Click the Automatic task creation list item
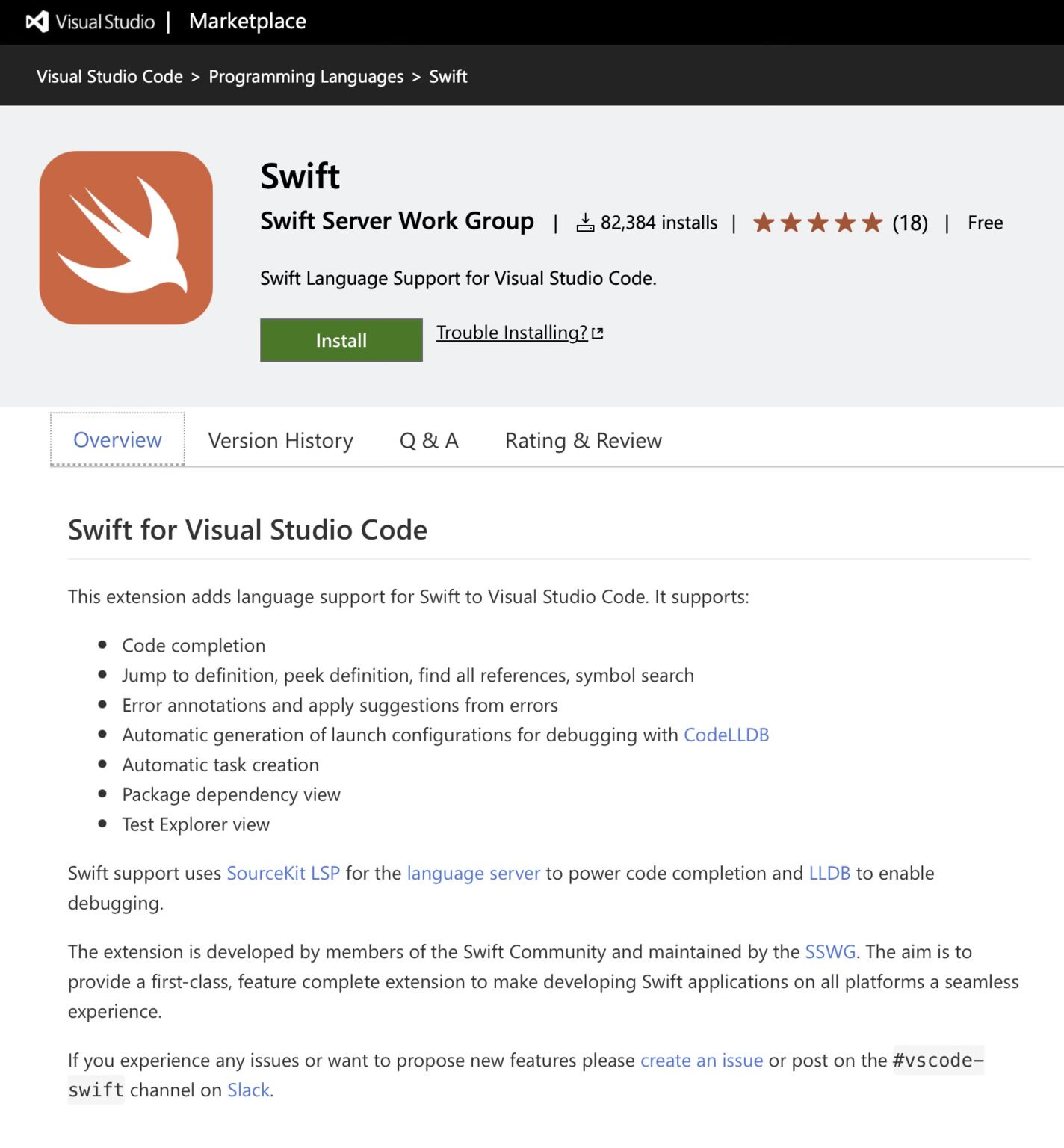 coord(220,765)
